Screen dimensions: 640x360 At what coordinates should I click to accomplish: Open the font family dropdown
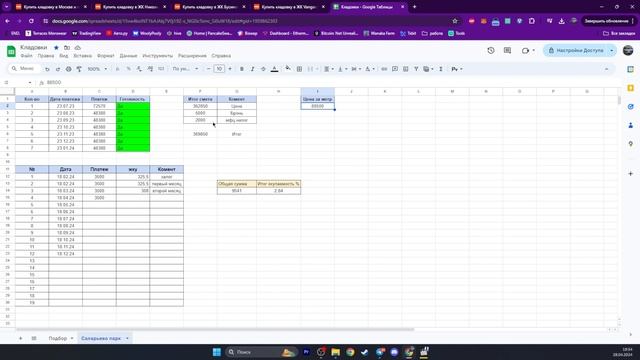pyautogui.click(x=185, y=69)
